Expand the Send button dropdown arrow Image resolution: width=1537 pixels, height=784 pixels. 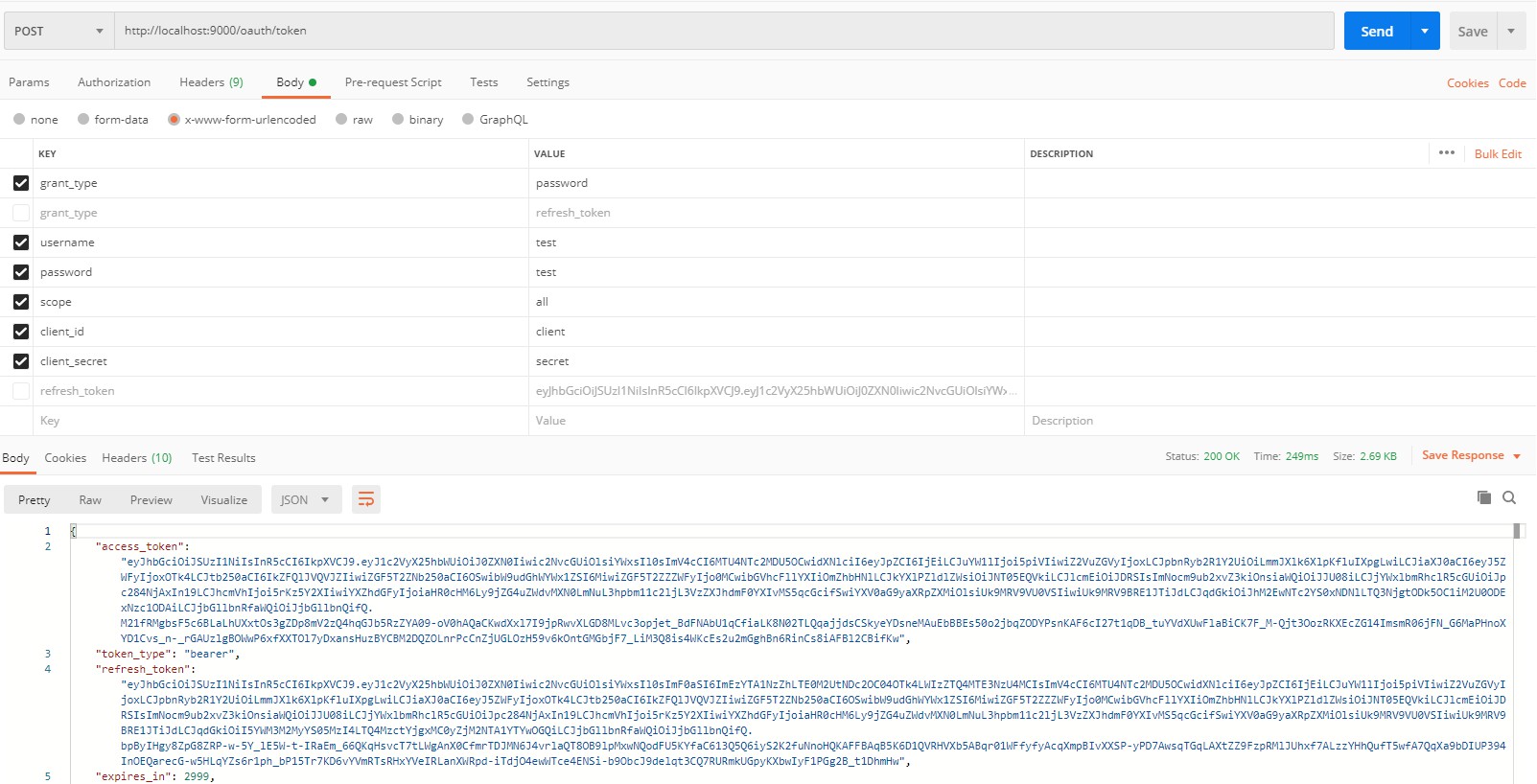tap(1425, 31)
